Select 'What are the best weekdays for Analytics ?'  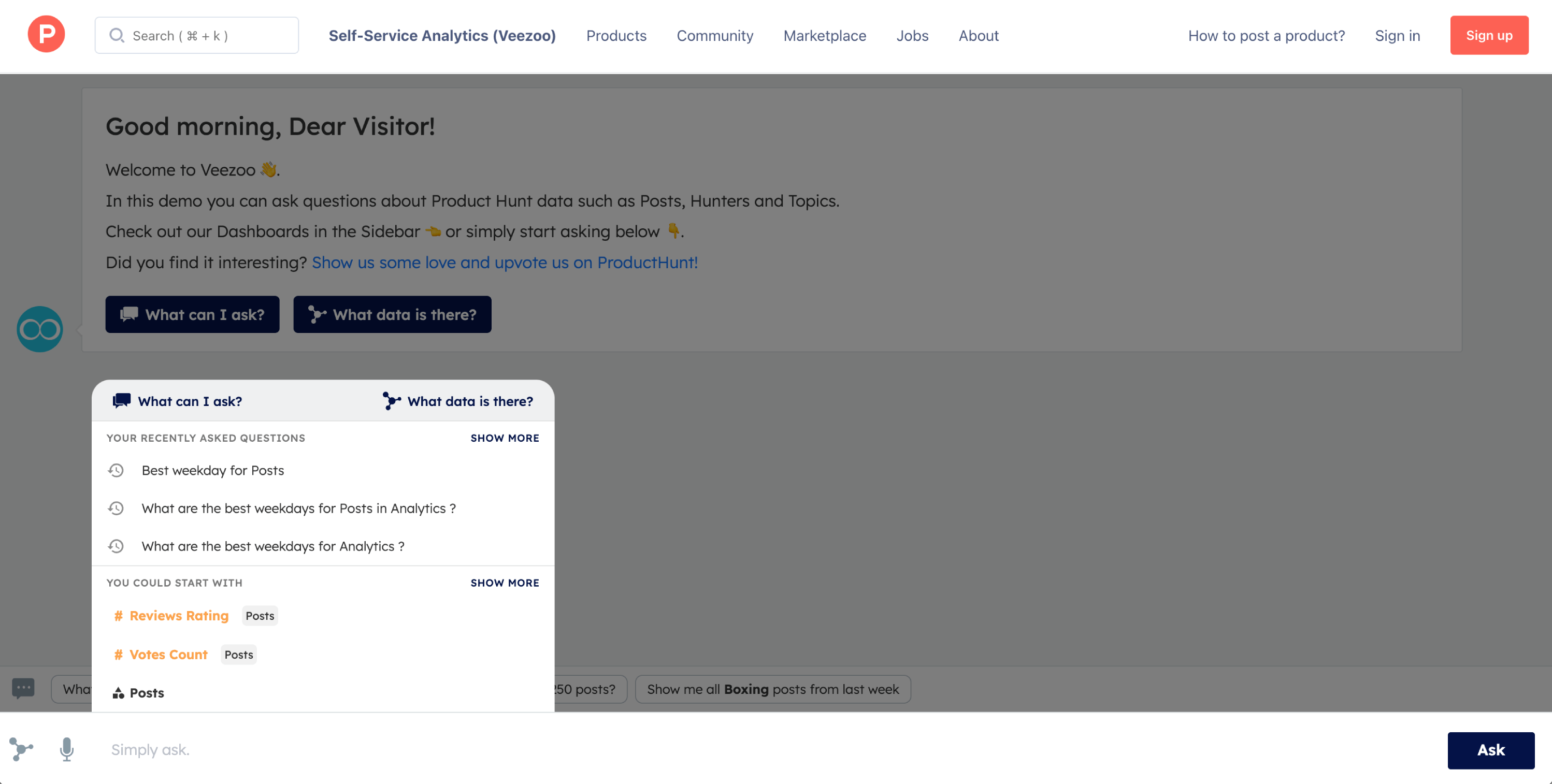coord(323,546)
